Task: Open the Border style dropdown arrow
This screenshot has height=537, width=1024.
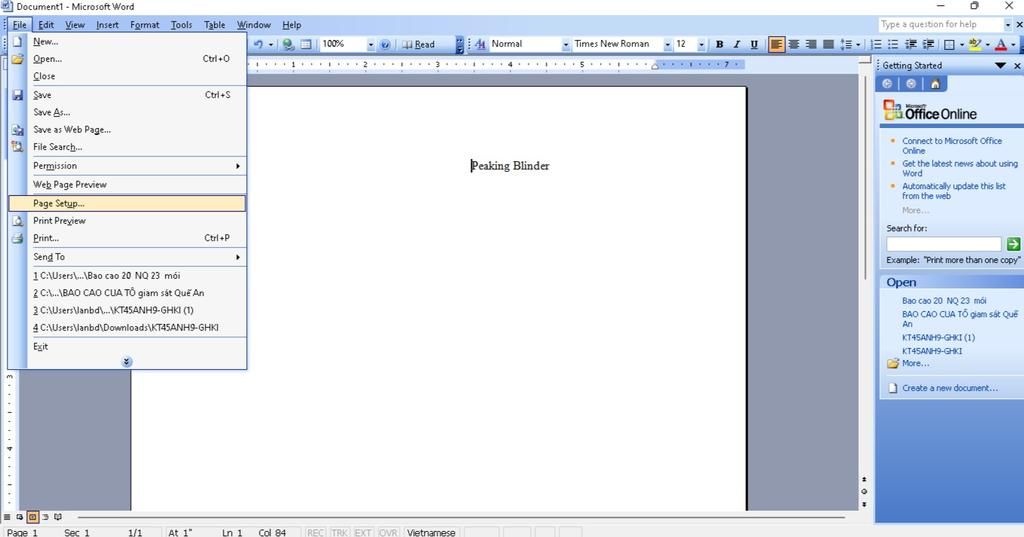Action: [x=961, y=44]
